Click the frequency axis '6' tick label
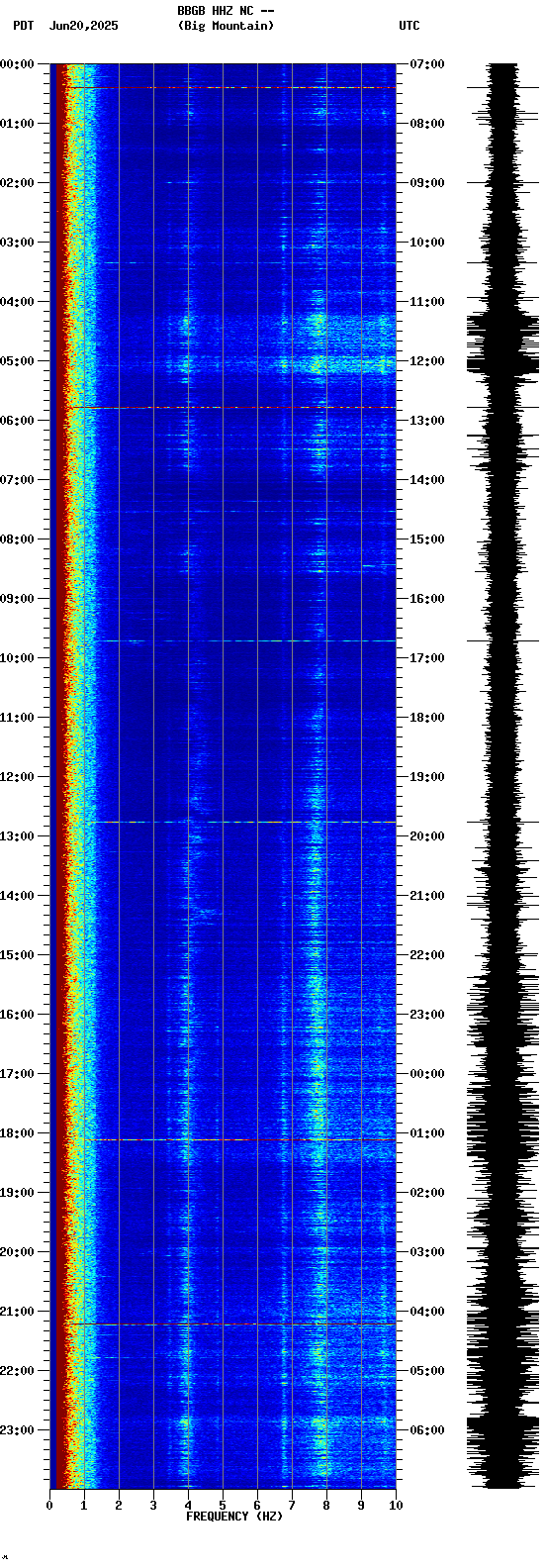The width and height of the screenshot is (546, 1568). pos(257,1506)
